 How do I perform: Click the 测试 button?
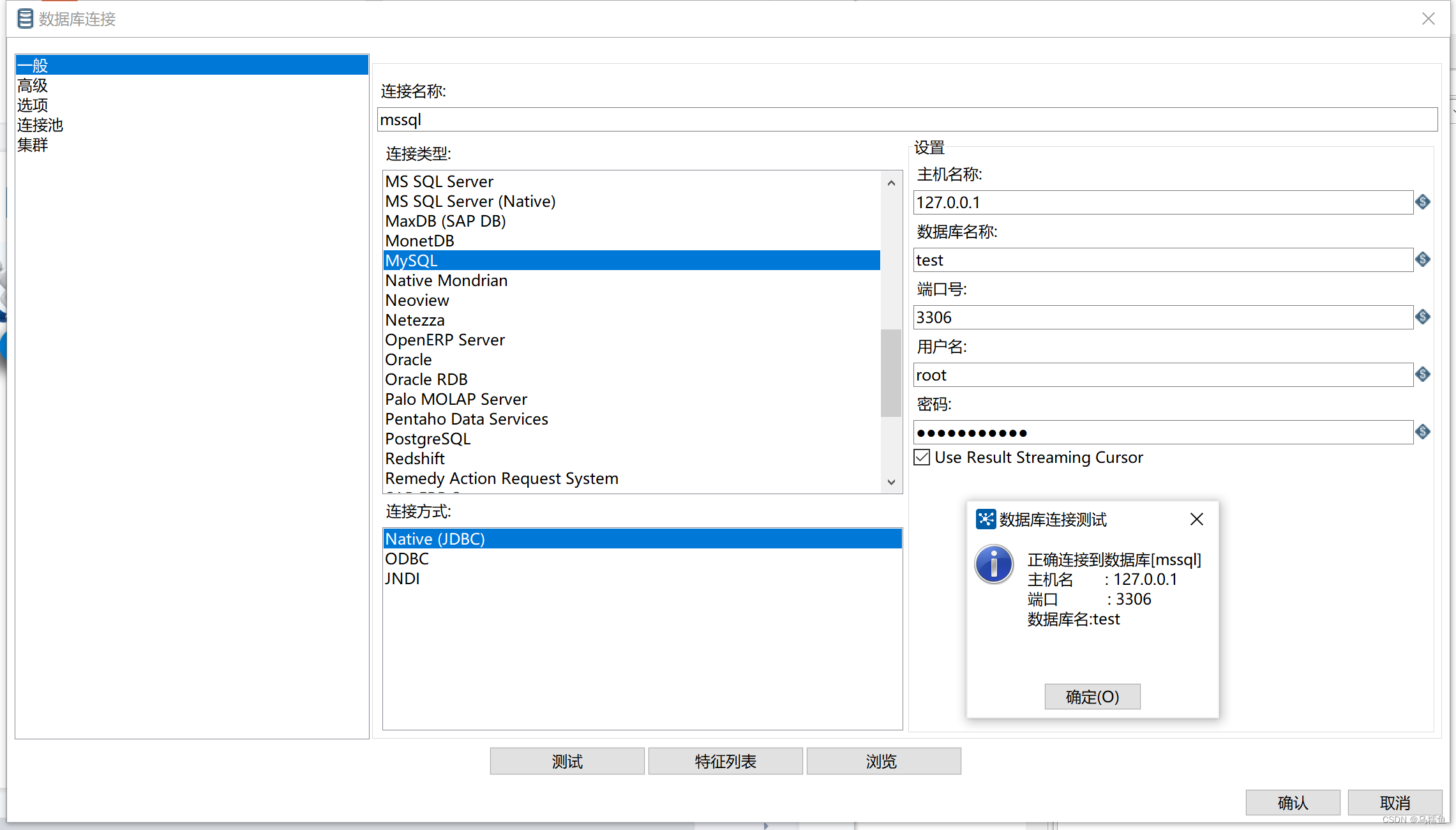tap(567, 761)
